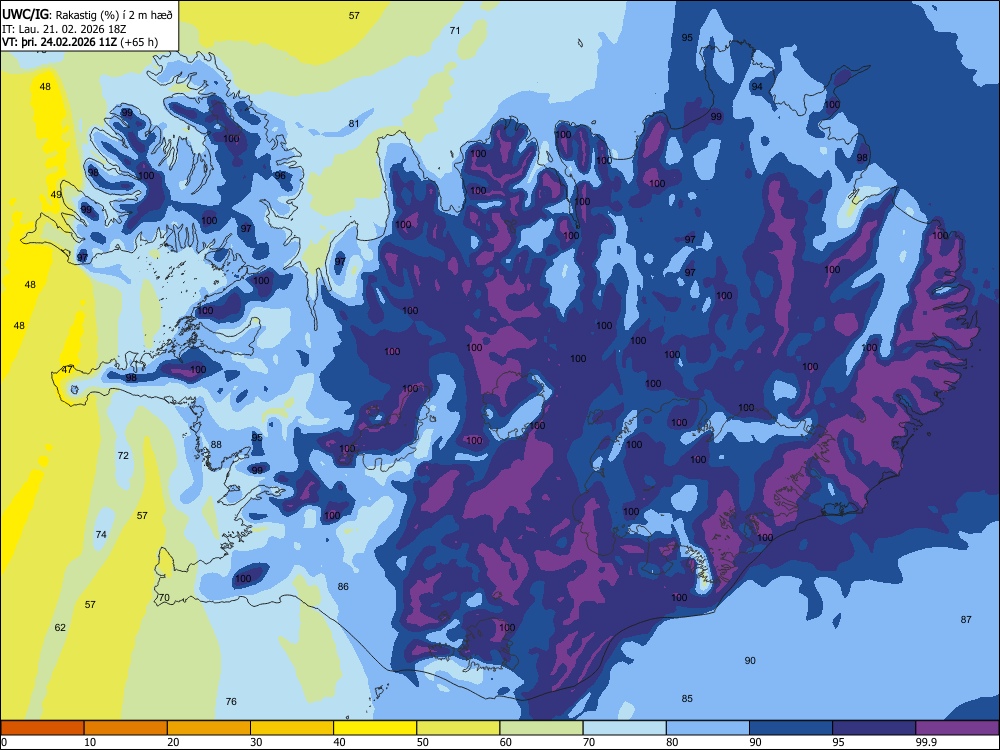1000x750 pixels.
Task: Click the map value '74' in the southwest sea
Action: (x=101, y=534)
